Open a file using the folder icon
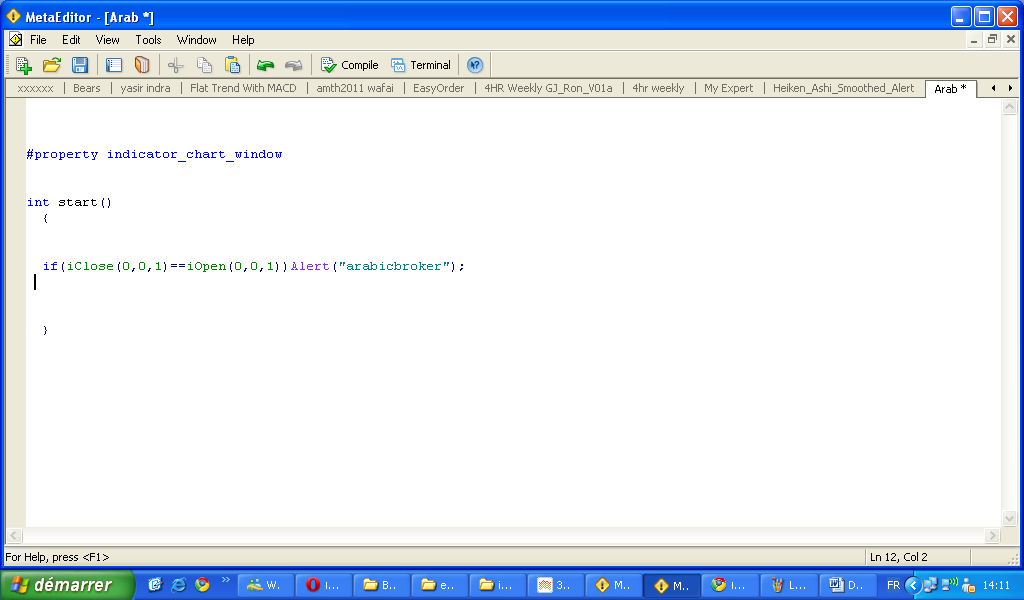1024x600 pixels. (x=52, y=65)
